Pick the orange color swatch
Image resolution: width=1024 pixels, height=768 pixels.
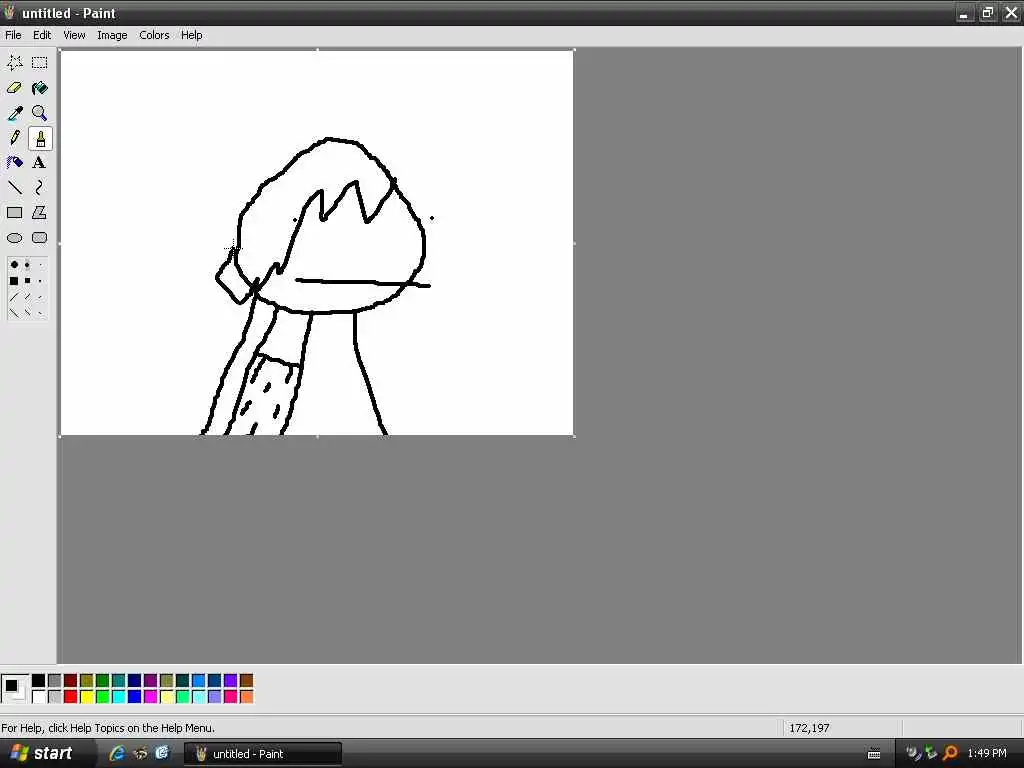(x=246, y=697)
